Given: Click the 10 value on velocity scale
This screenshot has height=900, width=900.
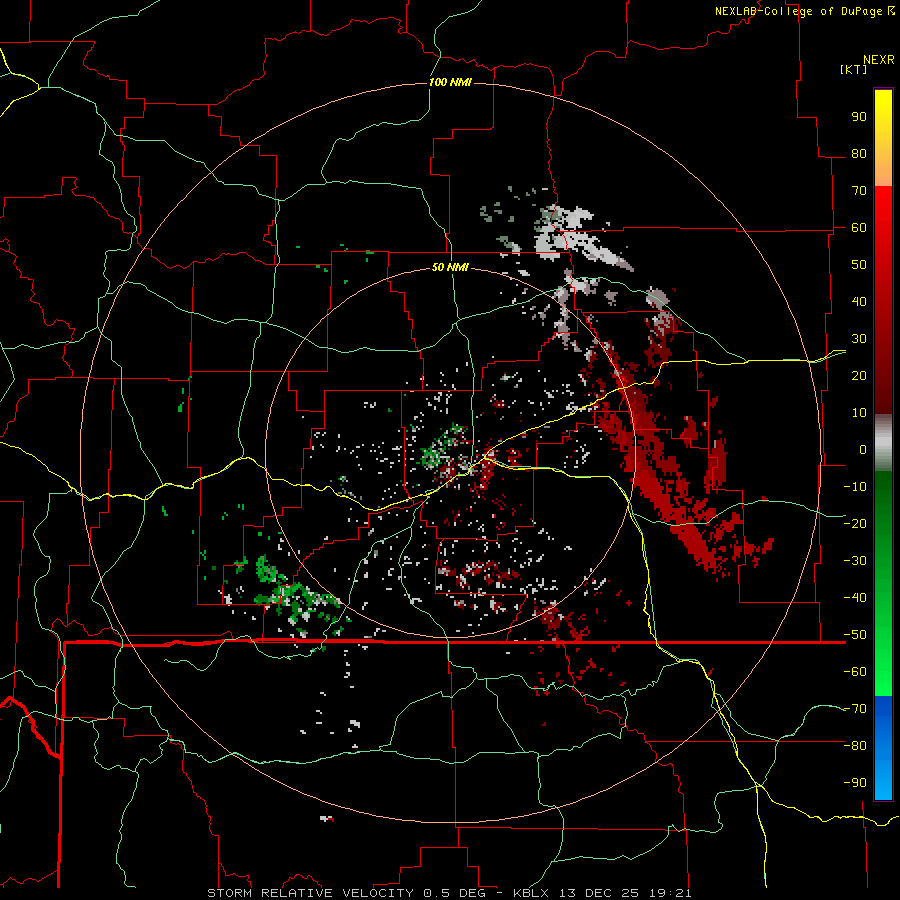Looking at the screenshot, I should 859,413.
